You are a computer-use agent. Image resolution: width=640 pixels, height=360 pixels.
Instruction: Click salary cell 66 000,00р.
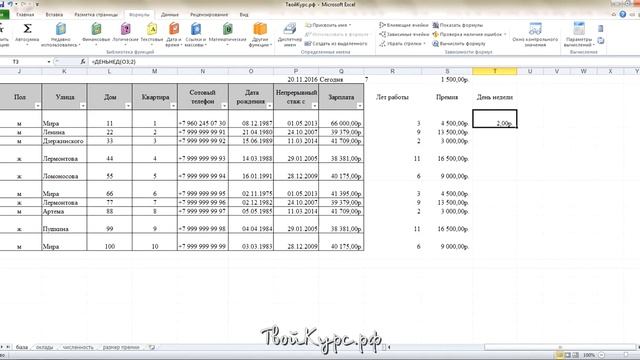point(341,119)
